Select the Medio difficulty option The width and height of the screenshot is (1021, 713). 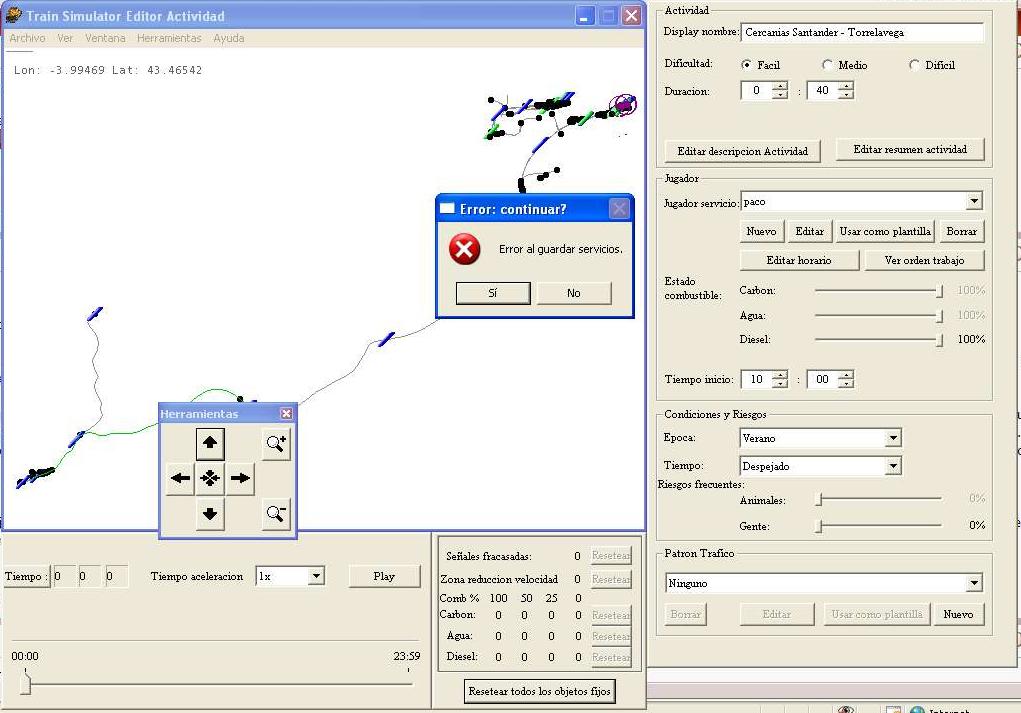[x=827, y=65]
